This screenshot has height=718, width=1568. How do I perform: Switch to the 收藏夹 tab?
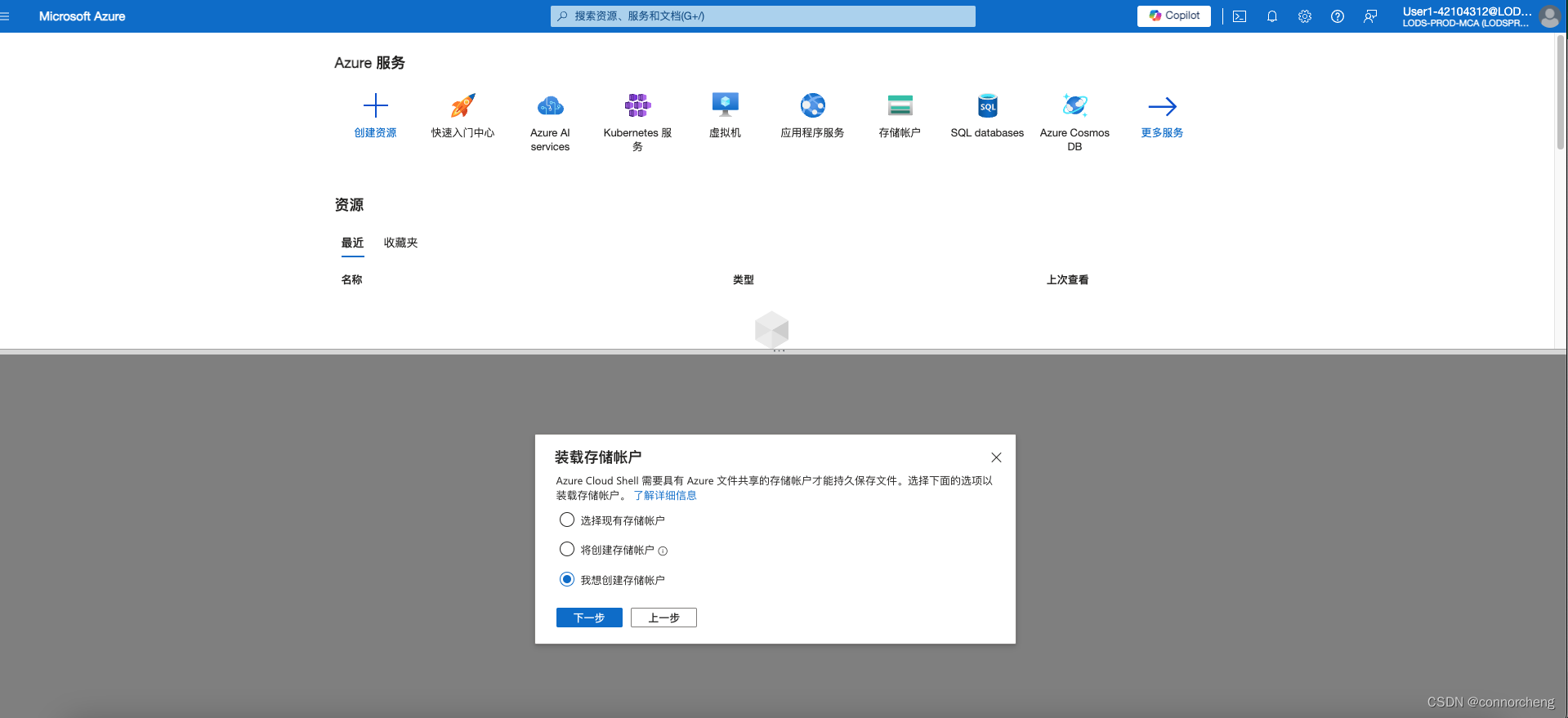pos(400,243)
